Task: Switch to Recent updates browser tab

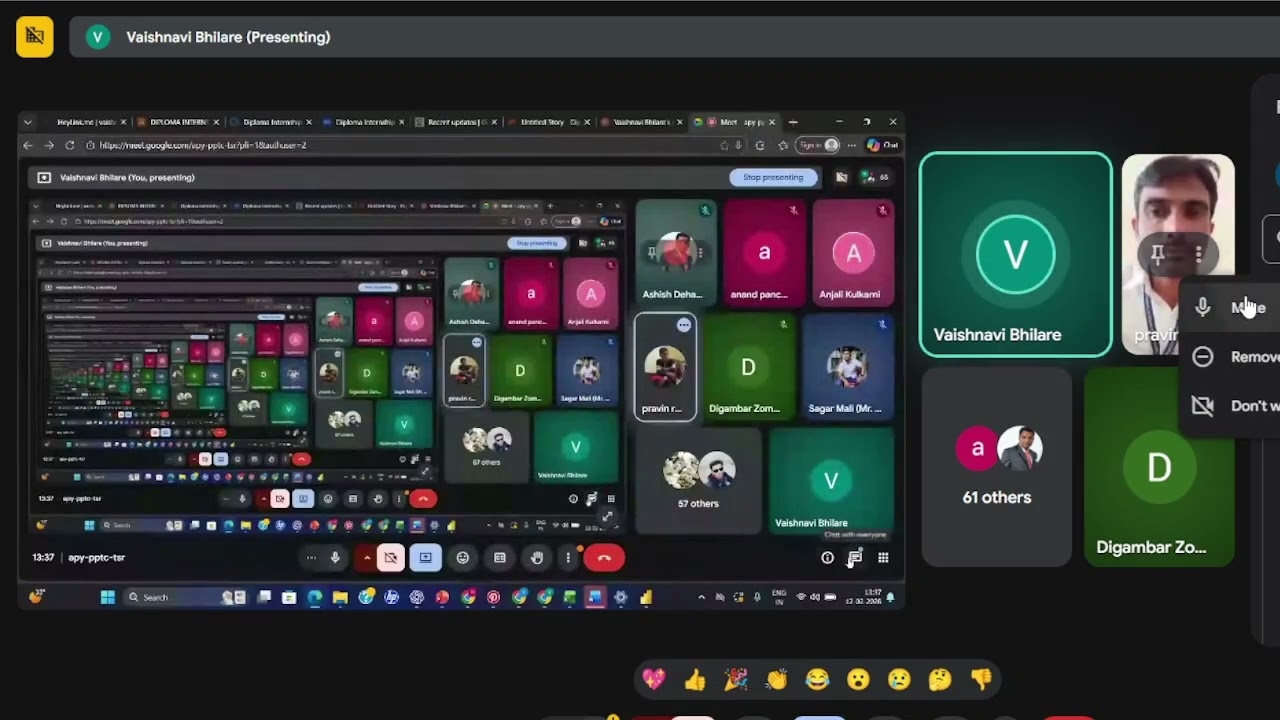Action: tap(456, 122)
